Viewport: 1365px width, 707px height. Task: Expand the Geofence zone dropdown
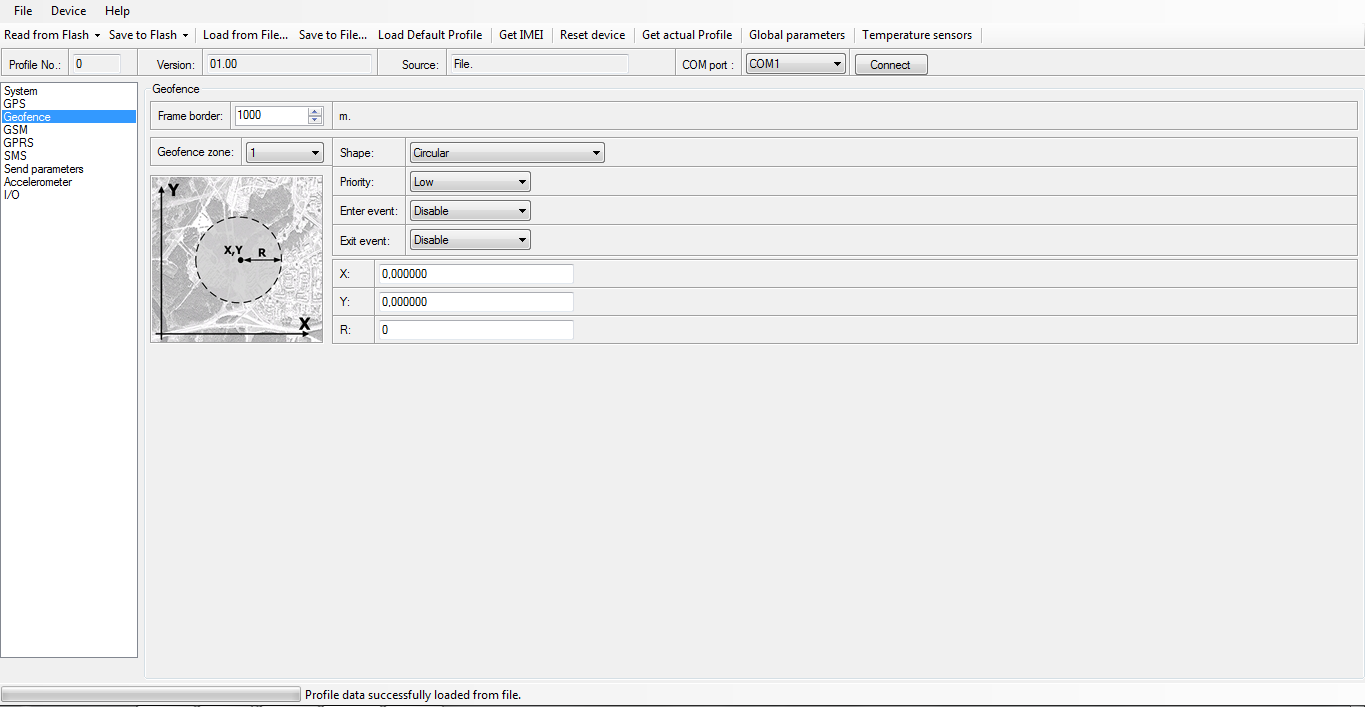click(x=285, y=153)
